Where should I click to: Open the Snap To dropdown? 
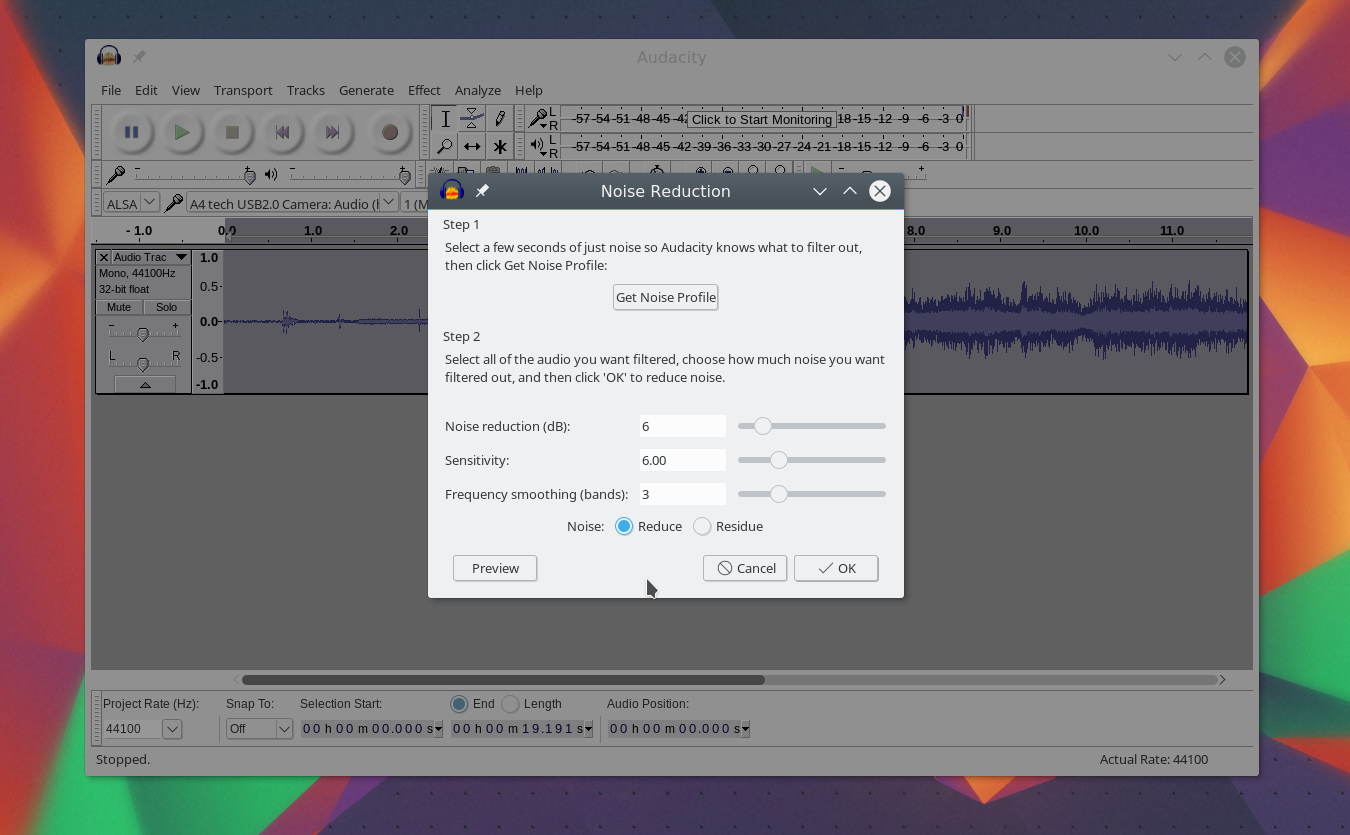click(x=258, y=728)
